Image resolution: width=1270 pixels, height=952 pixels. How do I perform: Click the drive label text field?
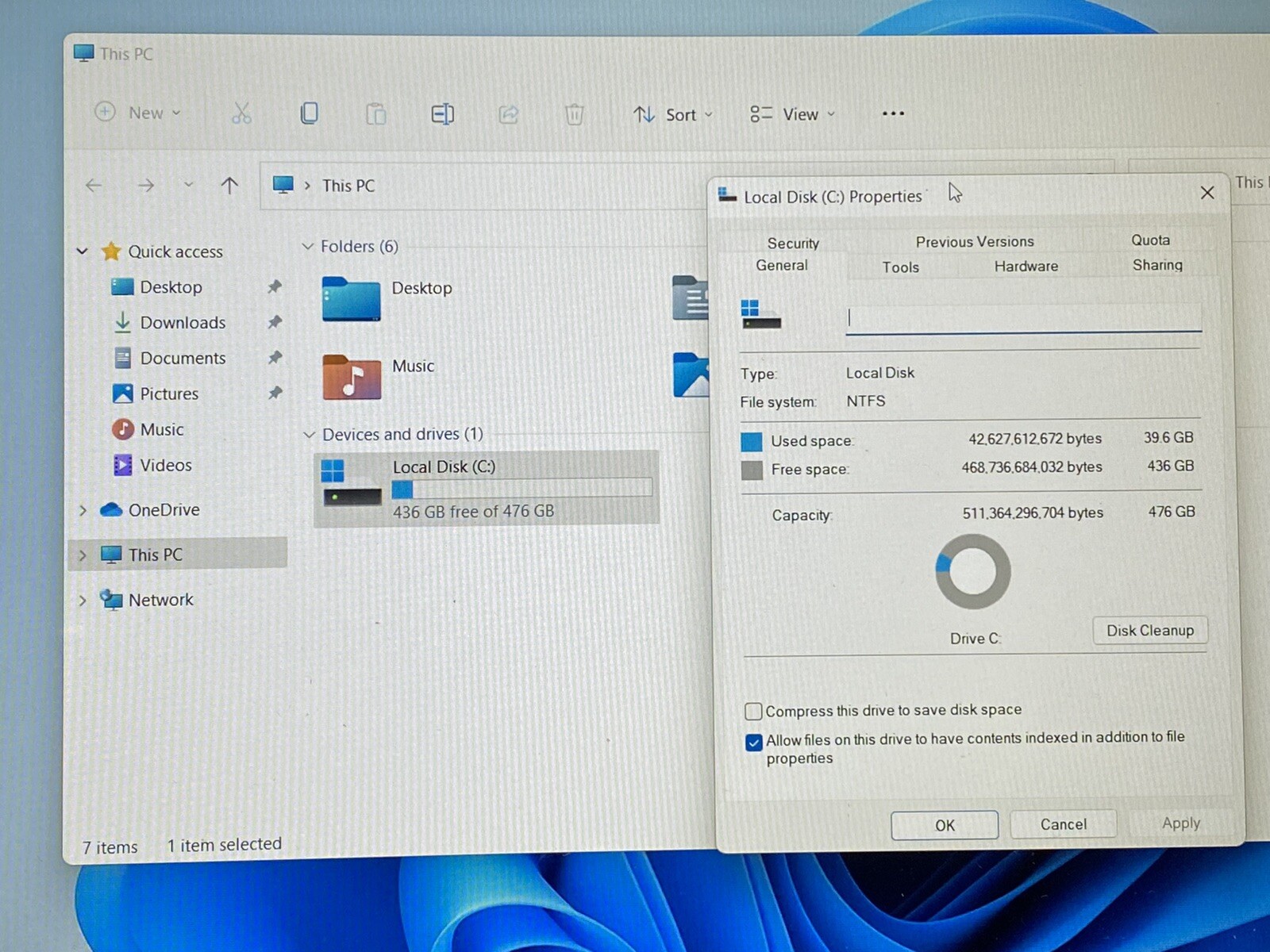click(1022, 318)
